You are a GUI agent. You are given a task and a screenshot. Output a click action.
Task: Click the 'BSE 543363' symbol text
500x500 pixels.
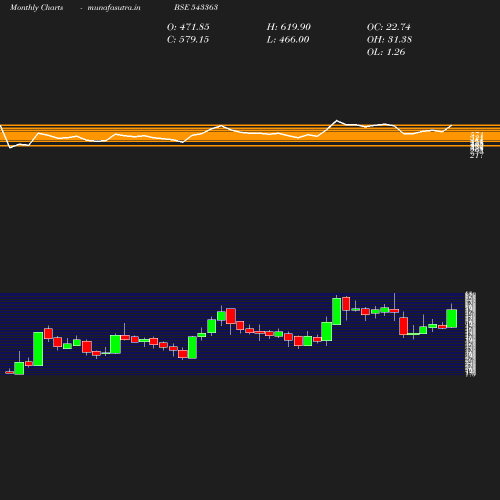point(196,7)
